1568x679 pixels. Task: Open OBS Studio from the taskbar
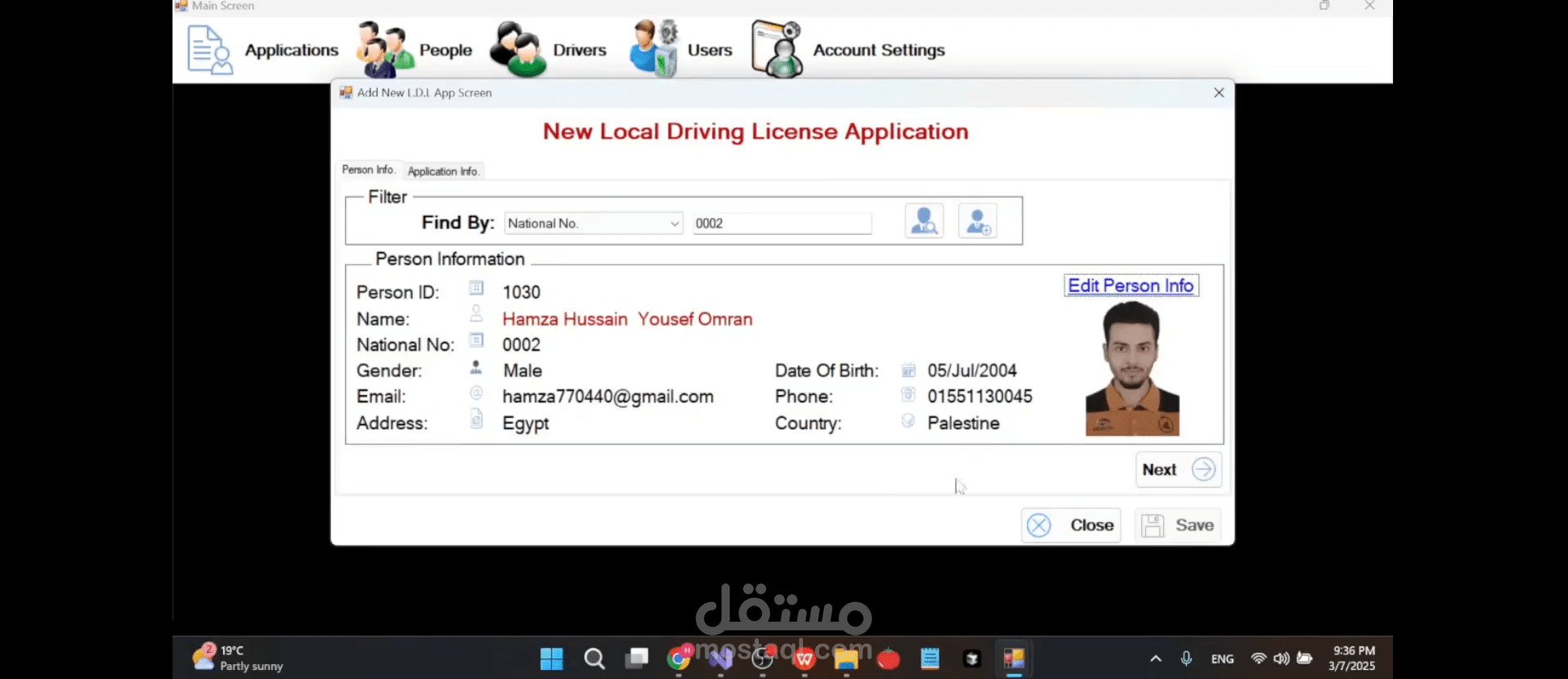point(763,659)
